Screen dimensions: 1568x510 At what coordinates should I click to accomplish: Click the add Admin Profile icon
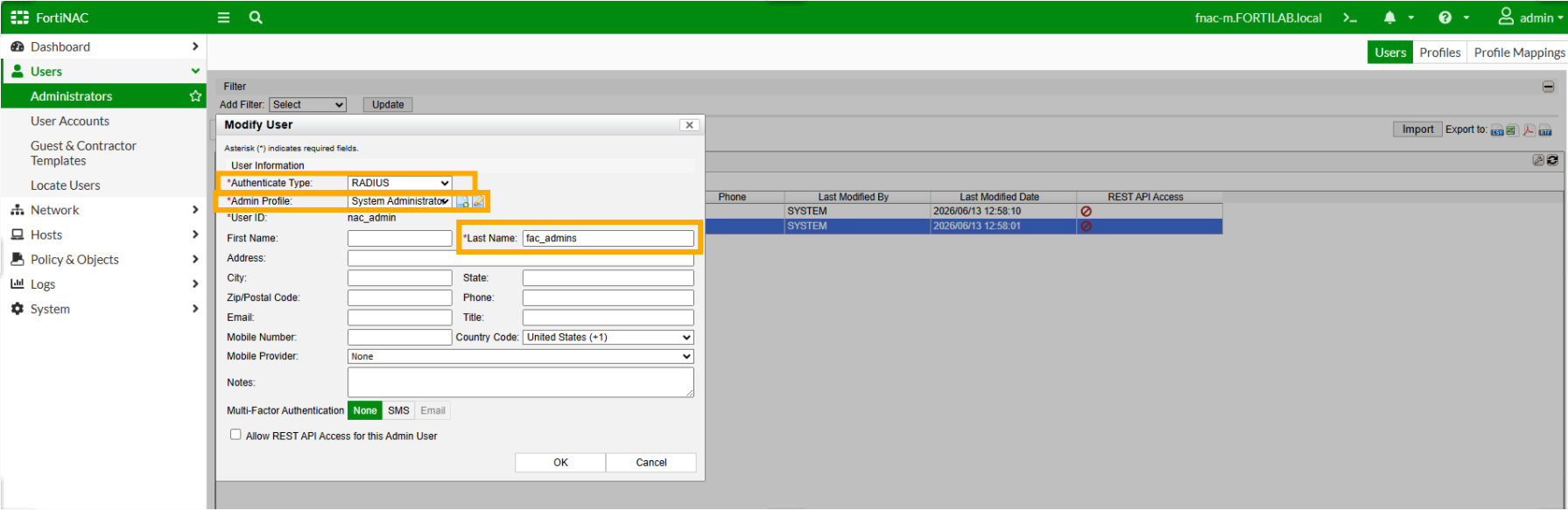pyautogui.click(x=462, y=202)
